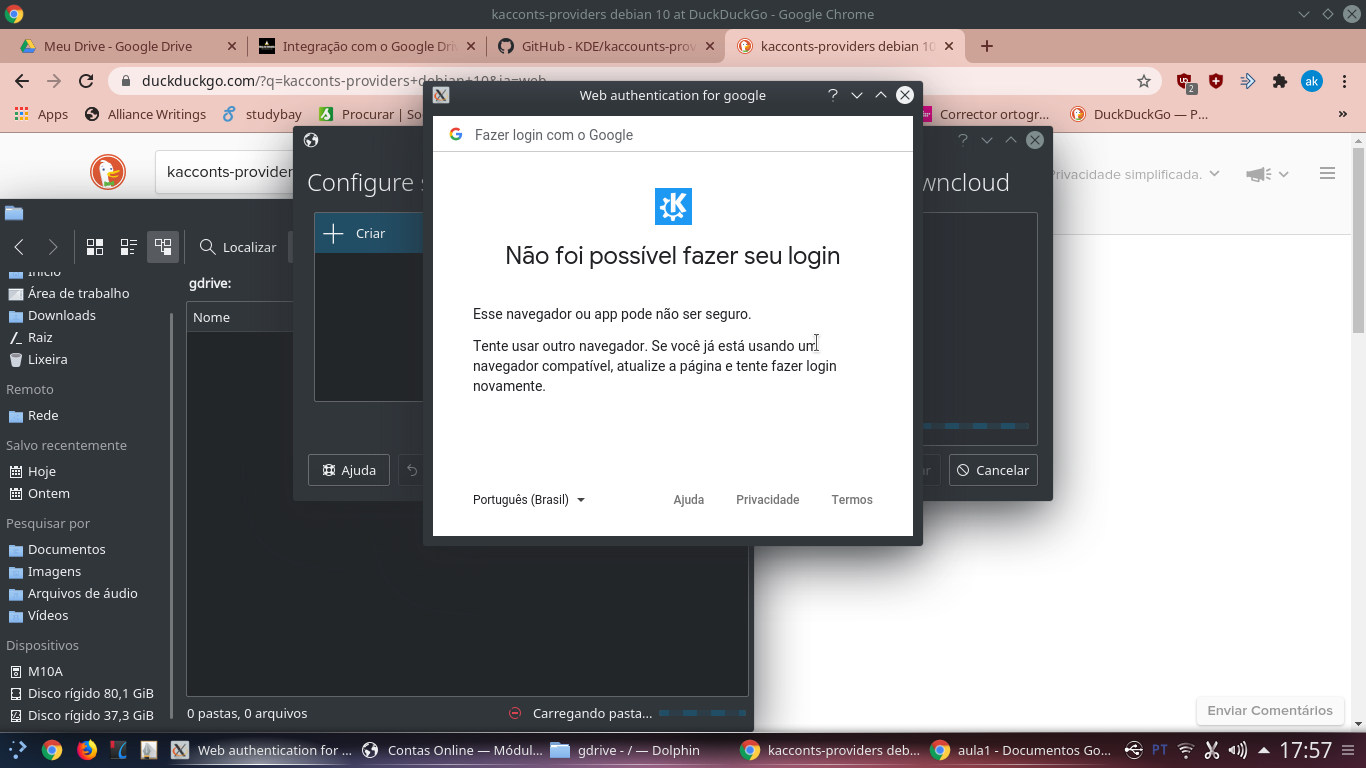This screenshot has height=768, width=1366.
Task: Switch to gdrive Dolphin taskbar entry
Action: click(x=638, y=750)
